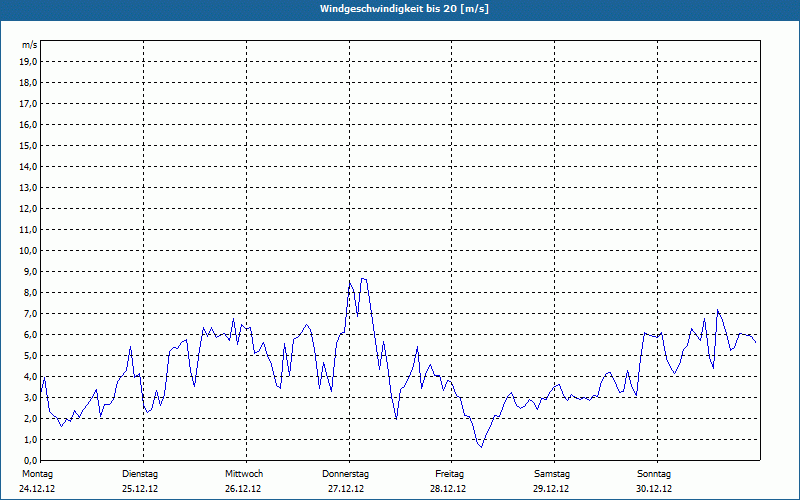Select the 3,0 y-axis value
The height and width of the screenshot is (500, 800).
(x=30, y=397)
